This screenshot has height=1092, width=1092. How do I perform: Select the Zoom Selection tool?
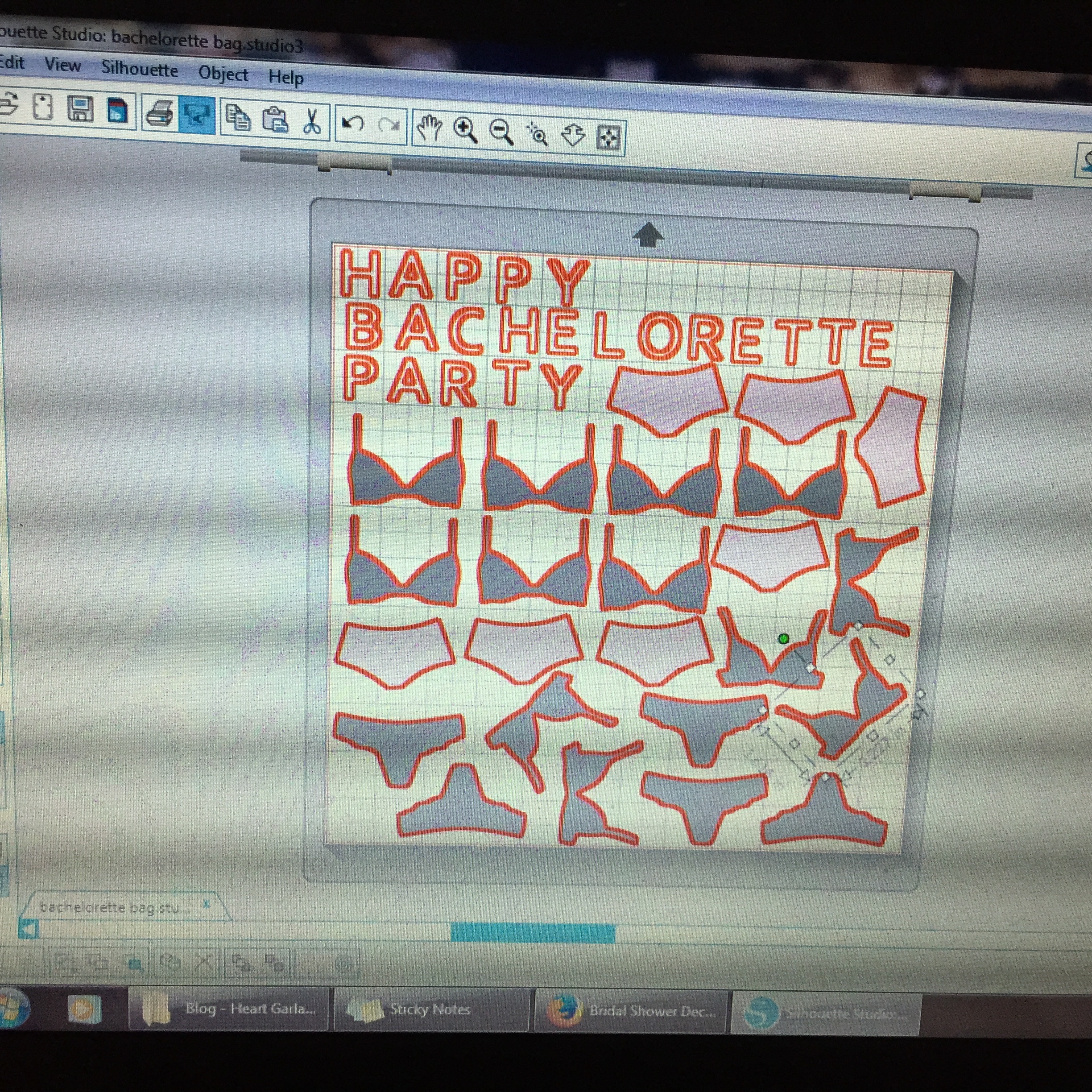tap(537, 135)
